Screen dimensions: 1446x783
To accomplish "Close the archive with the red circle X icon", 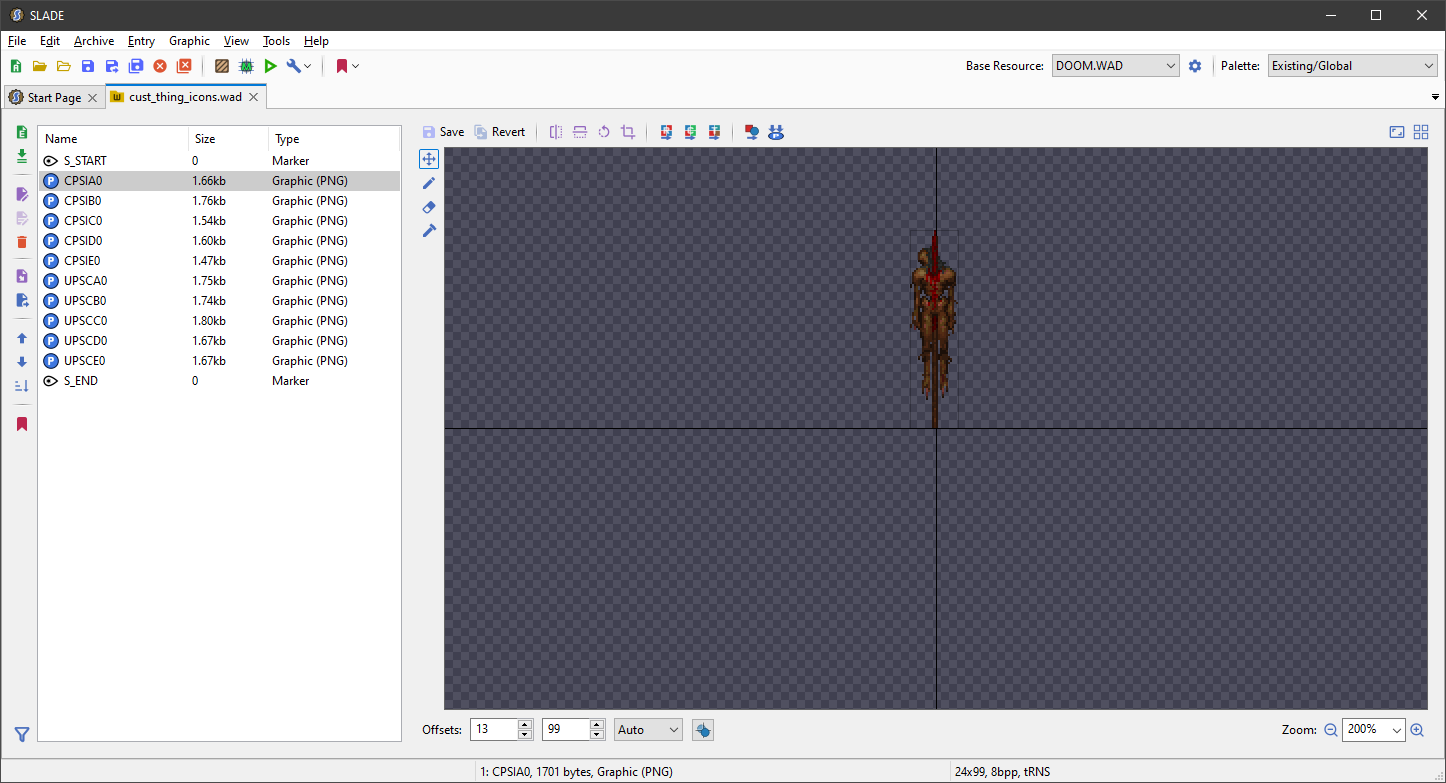I will click(160, 66).
